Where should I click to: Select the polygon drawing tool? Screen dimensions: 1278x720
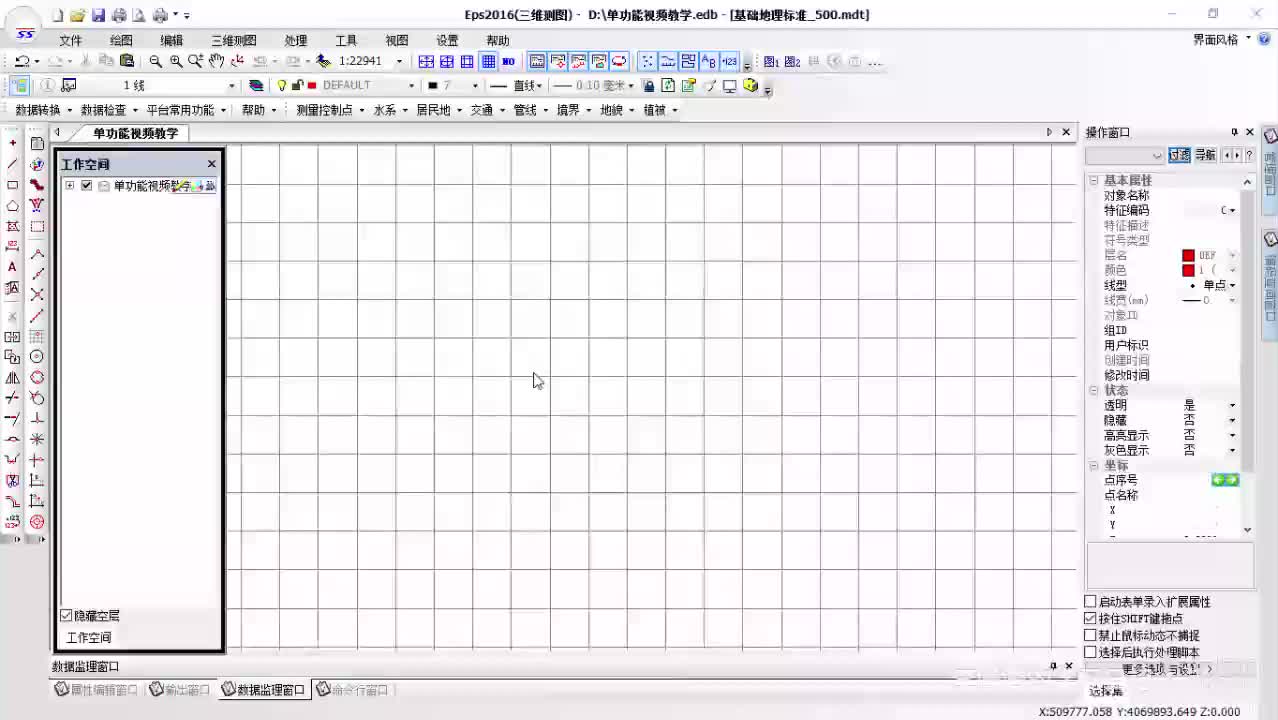[12, 206]
